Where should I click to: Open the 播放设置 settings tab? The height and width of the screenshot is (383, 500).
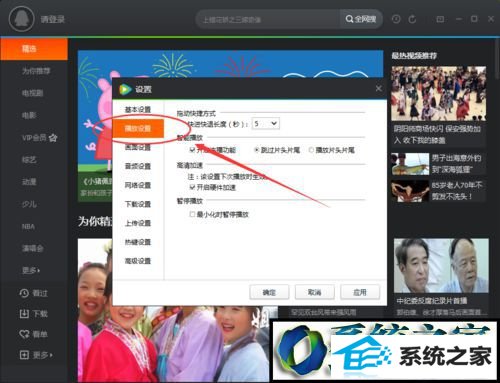point(138,128)
